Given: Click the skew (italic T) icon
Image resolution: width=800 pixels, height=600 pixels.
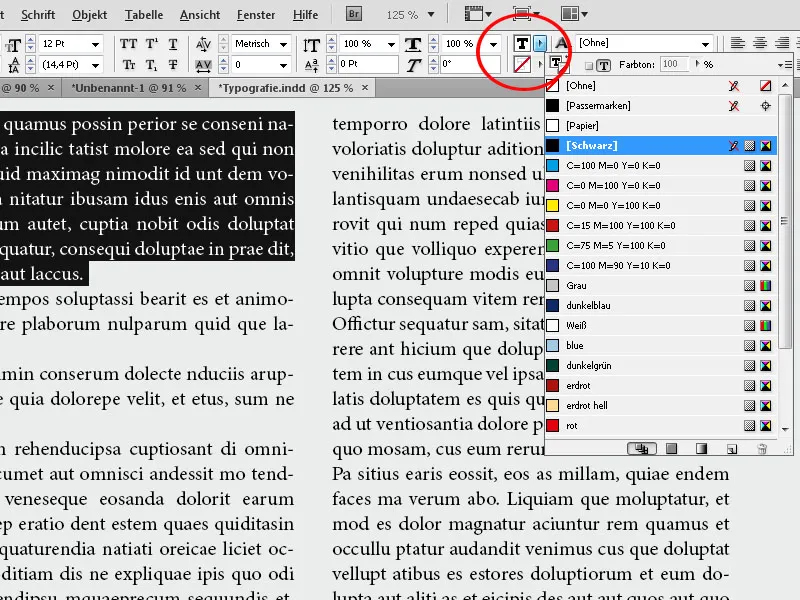Looking at the screenshot, I should click(x=413, y=65).
